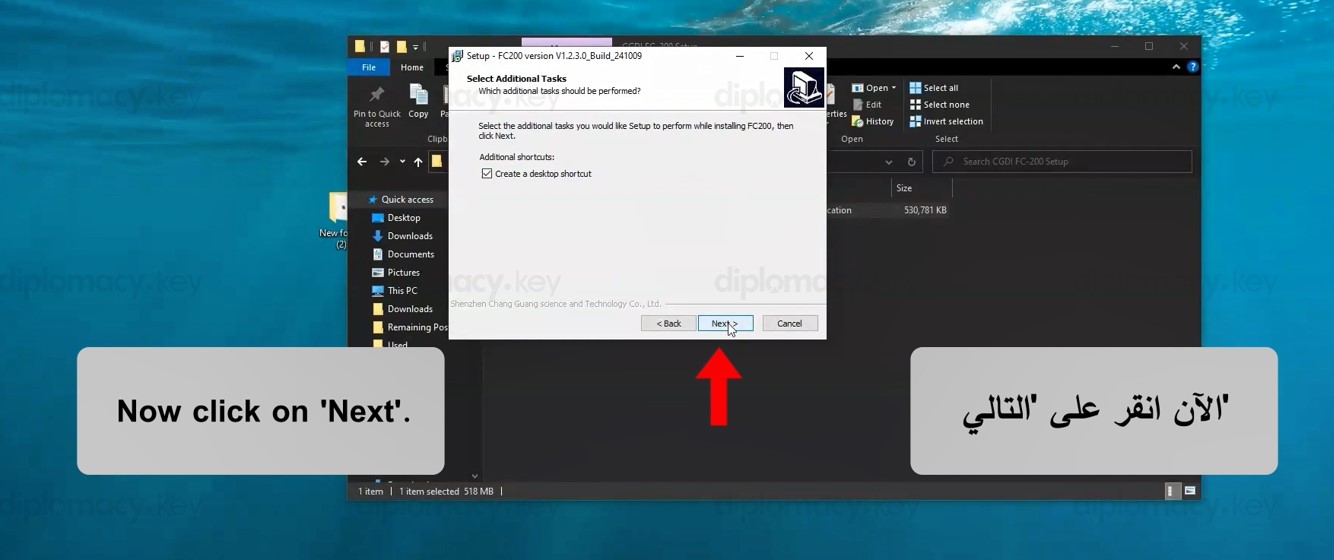Open the Remaining Pos folder in sidebar
The width and height of the screenshot is (1334, 560).
tap(410, 327)
